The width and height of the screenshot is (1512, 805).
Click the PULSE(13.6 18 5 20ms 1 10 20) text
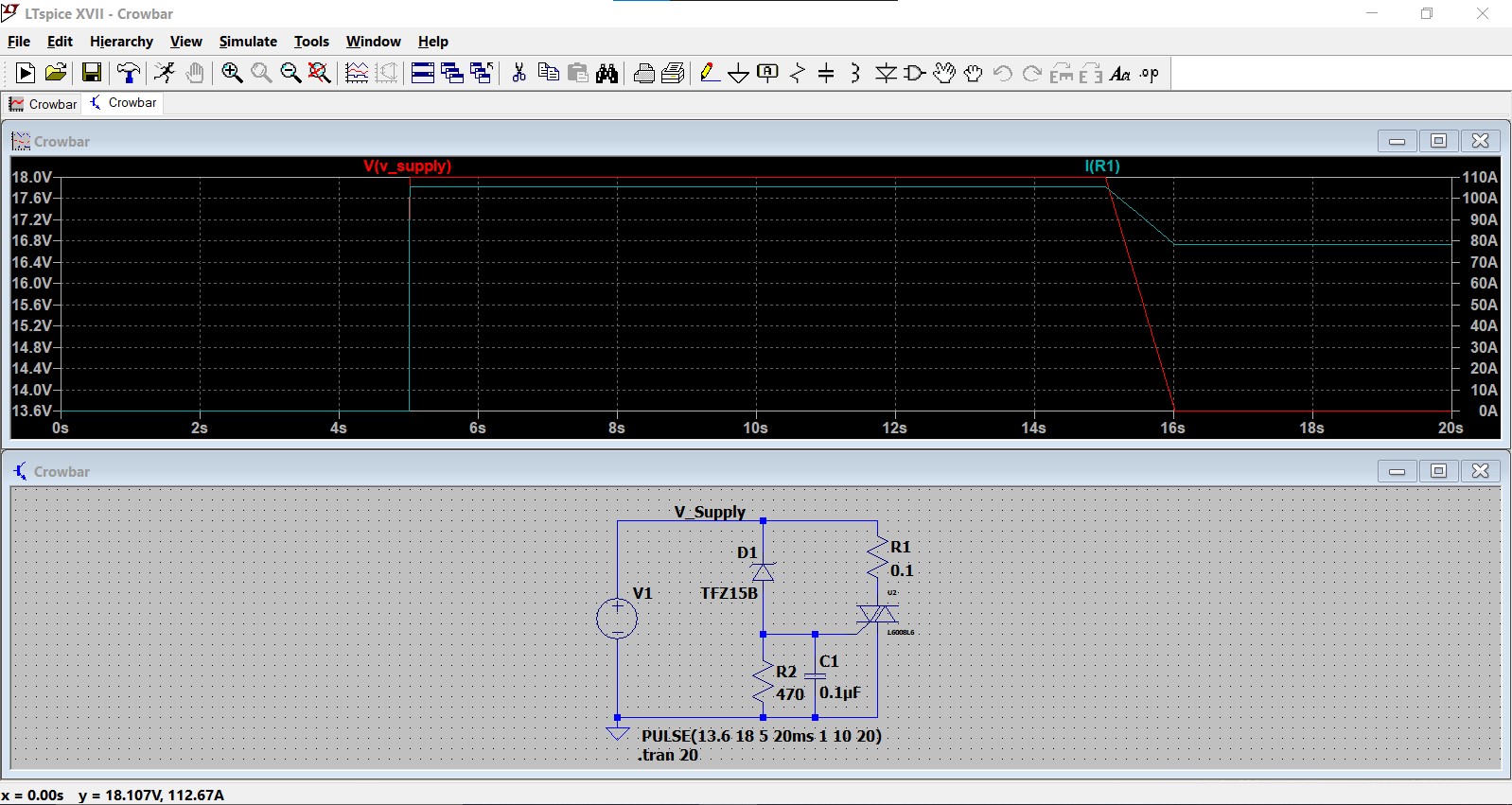761,736
